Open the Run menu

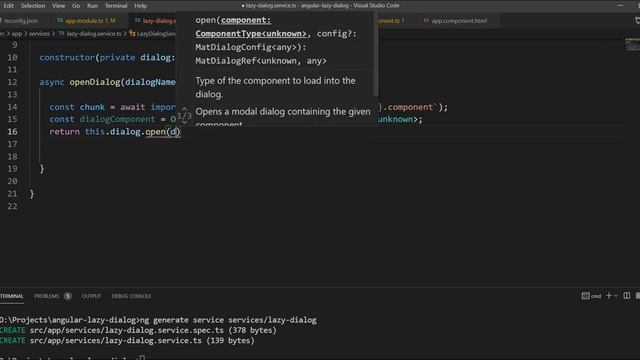(x=92, y=6)
